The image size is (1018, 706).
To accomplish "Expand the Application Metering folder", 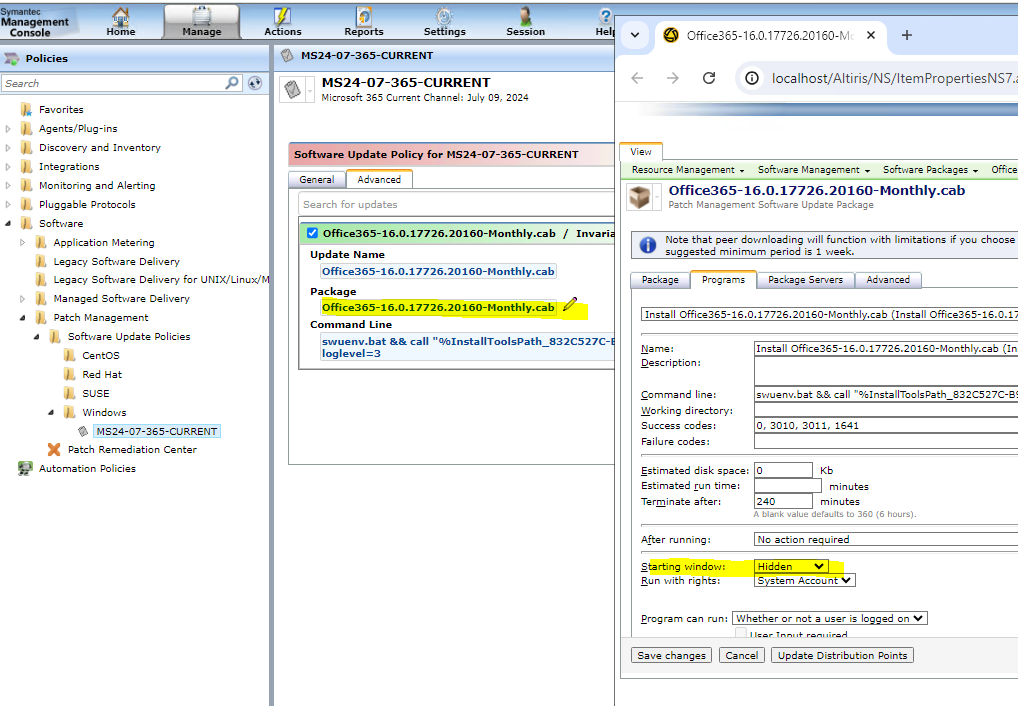I will pos(22,242).
